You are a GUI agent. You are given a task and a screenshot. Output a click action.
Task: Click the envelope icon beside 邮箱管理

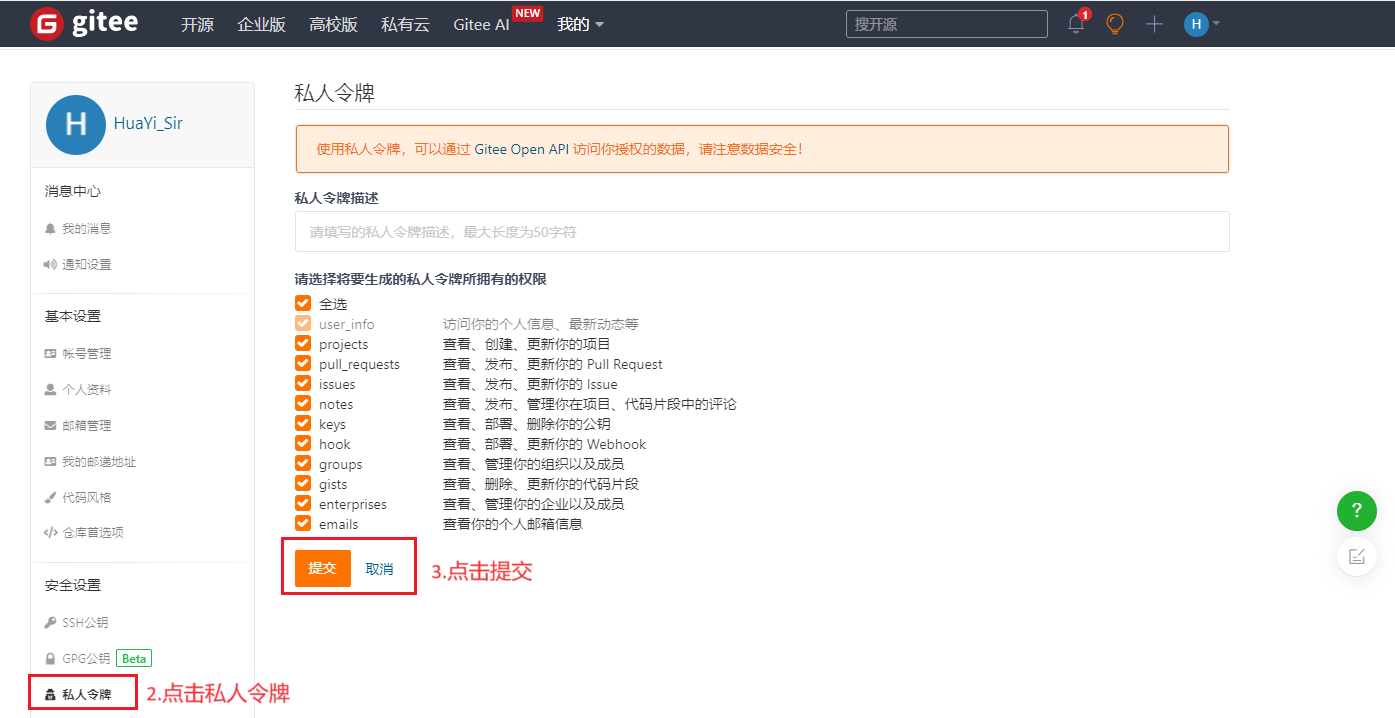[51, 426]
